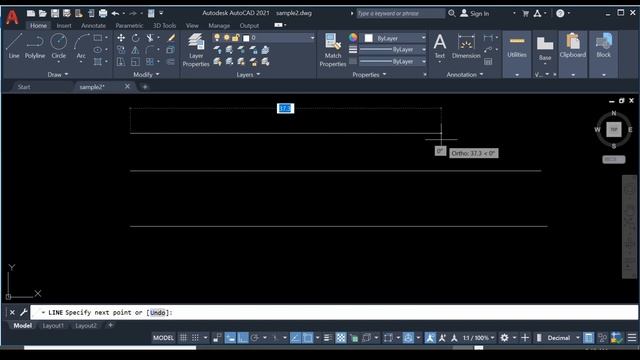Toggle snap mode dotted grid in status bar

tap(196, 338)
